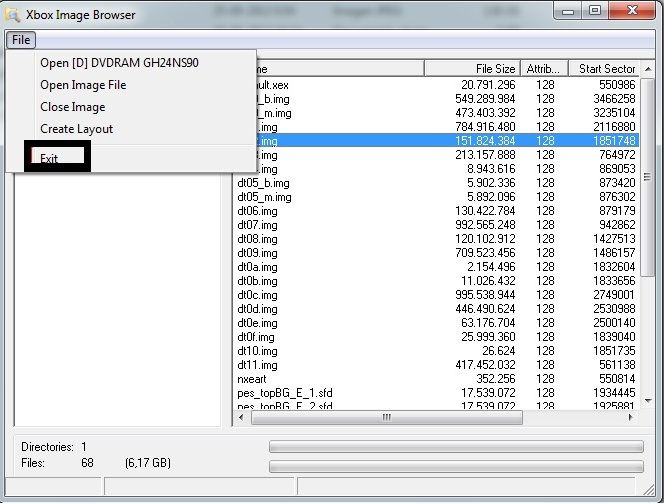The width and height of the screenshot is (664, 504).
Task: Click the vertical scrollbar thumb
Action: tap(647, 177)
